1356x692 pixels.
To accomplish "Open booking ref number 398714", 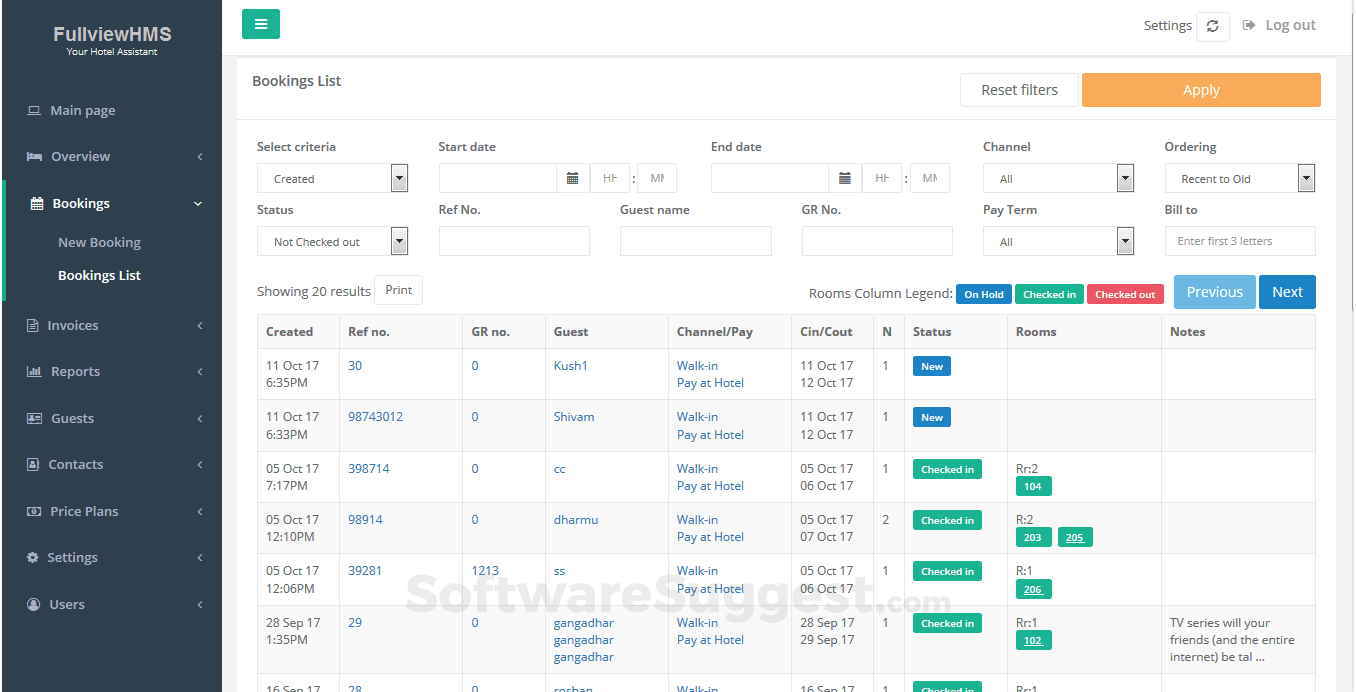I will pyautogui.click(x=369, y=468).
